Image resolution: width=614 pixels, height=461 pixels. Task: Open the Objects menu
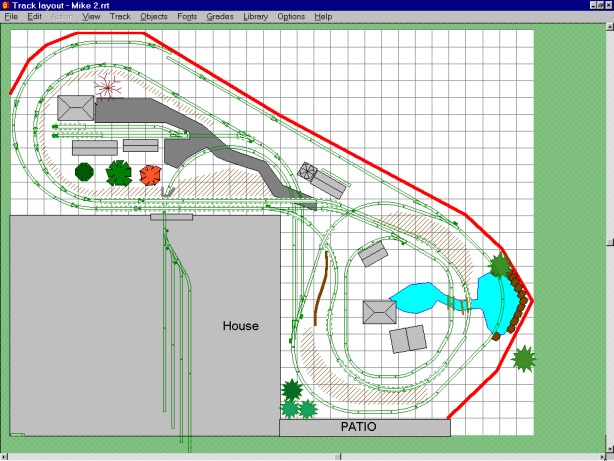pyautogui.click(x=154, y=16)
